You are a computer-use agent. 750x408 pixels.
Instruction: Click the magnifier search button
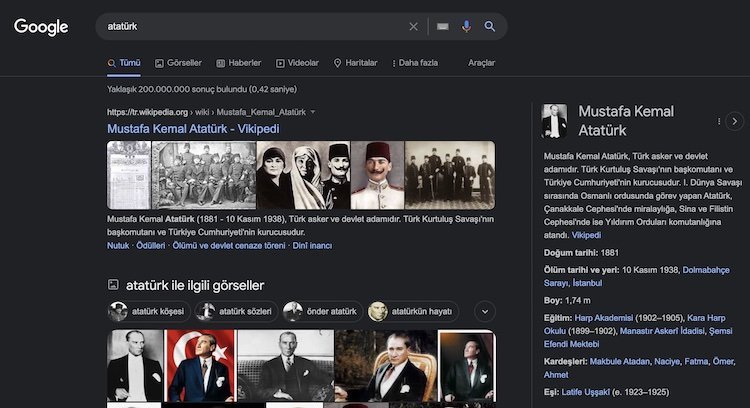[x=489, y=26]
